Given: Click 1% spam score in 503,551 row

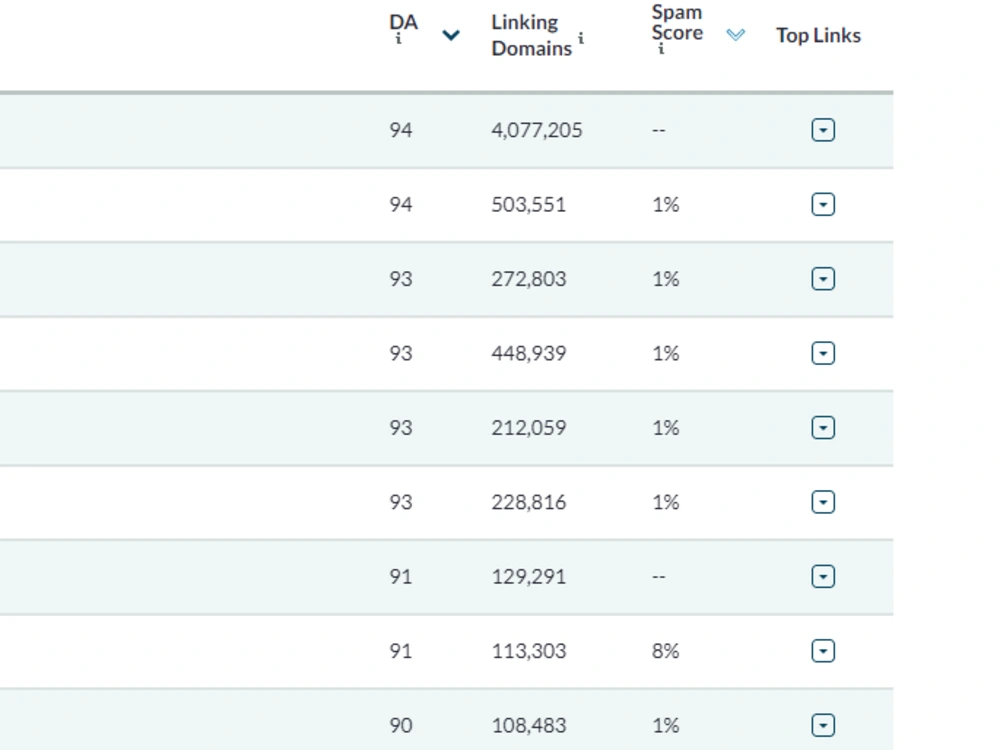Looking at the screenshot, I should click(665, 205).
